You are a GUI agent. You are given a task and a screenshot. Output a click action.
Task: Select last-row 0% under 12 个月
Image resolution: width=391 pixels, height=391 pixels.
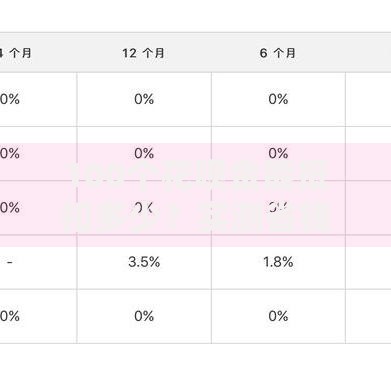pyautogui.click(x=144, y=316)
